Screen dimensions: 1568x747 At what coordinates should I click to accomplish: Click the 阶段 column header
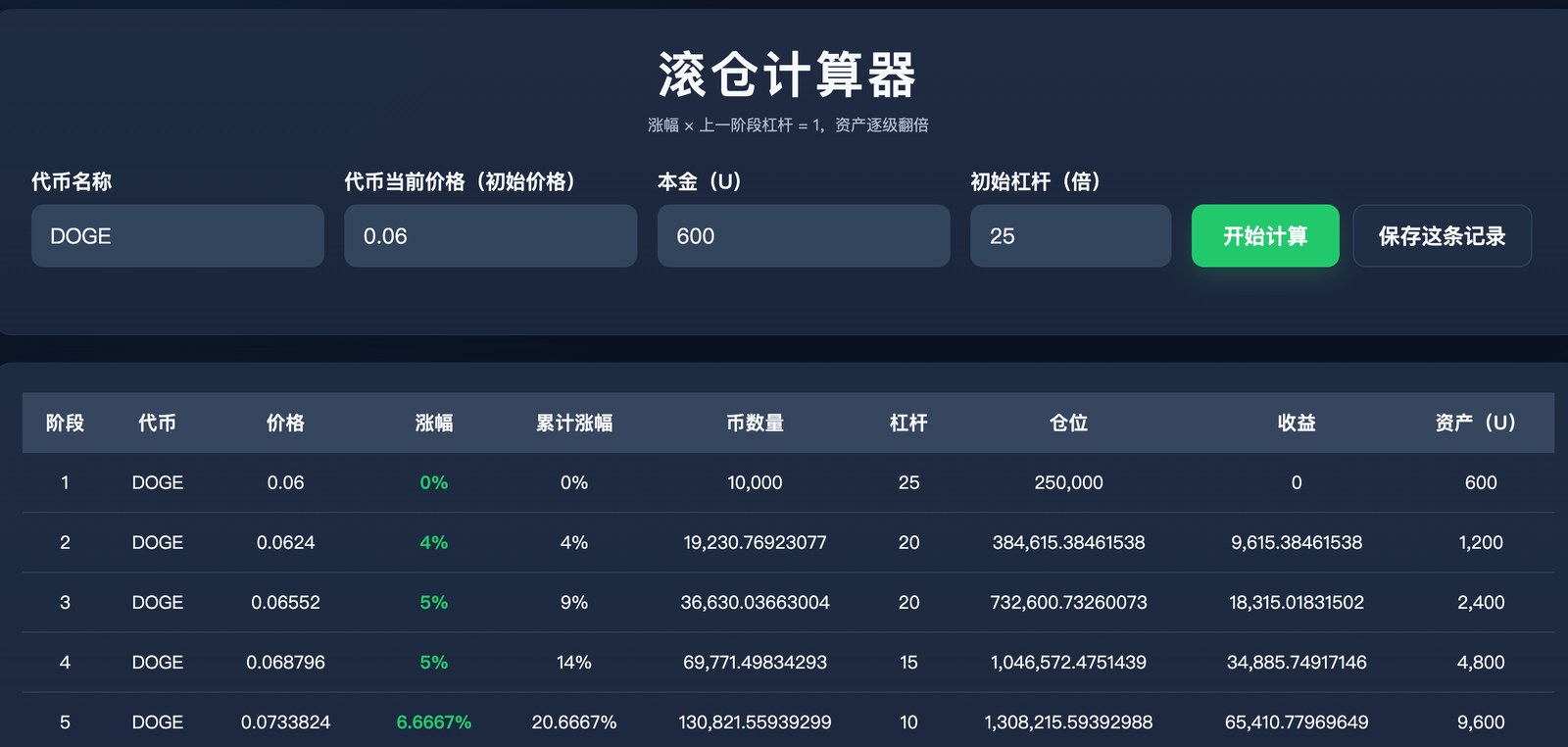tap(65, 423)
